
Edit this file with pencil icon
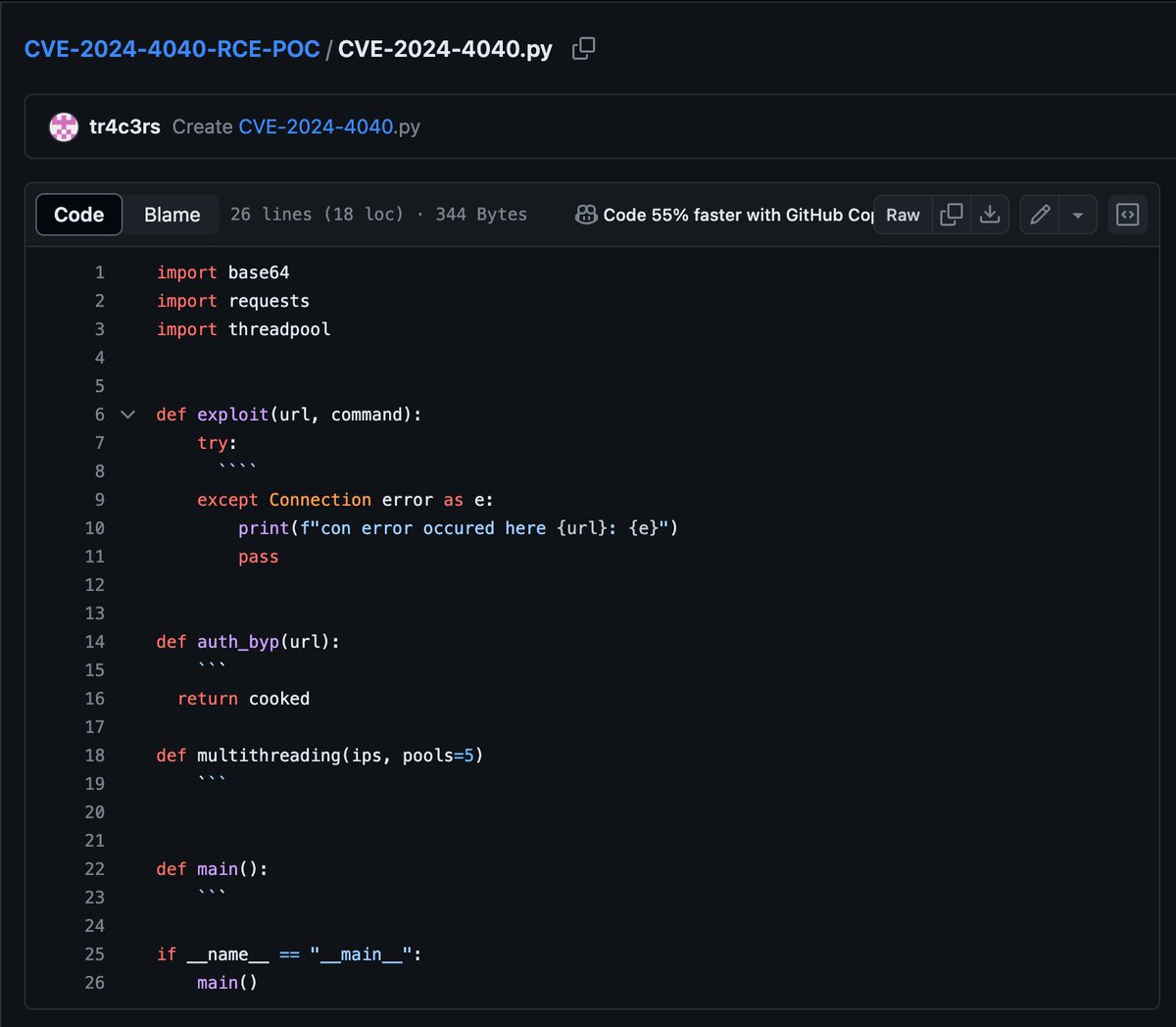(1040, 215)
